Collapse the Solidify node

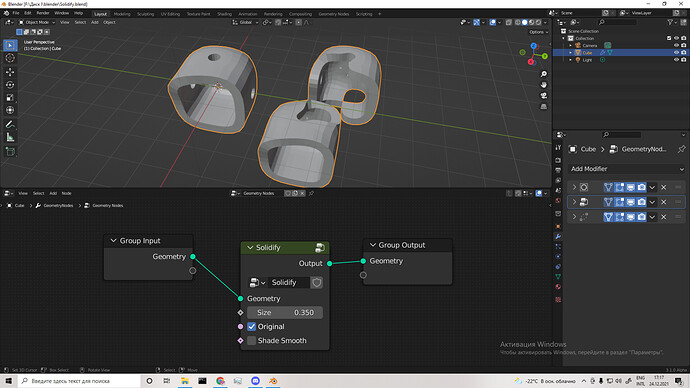(250, 248)
